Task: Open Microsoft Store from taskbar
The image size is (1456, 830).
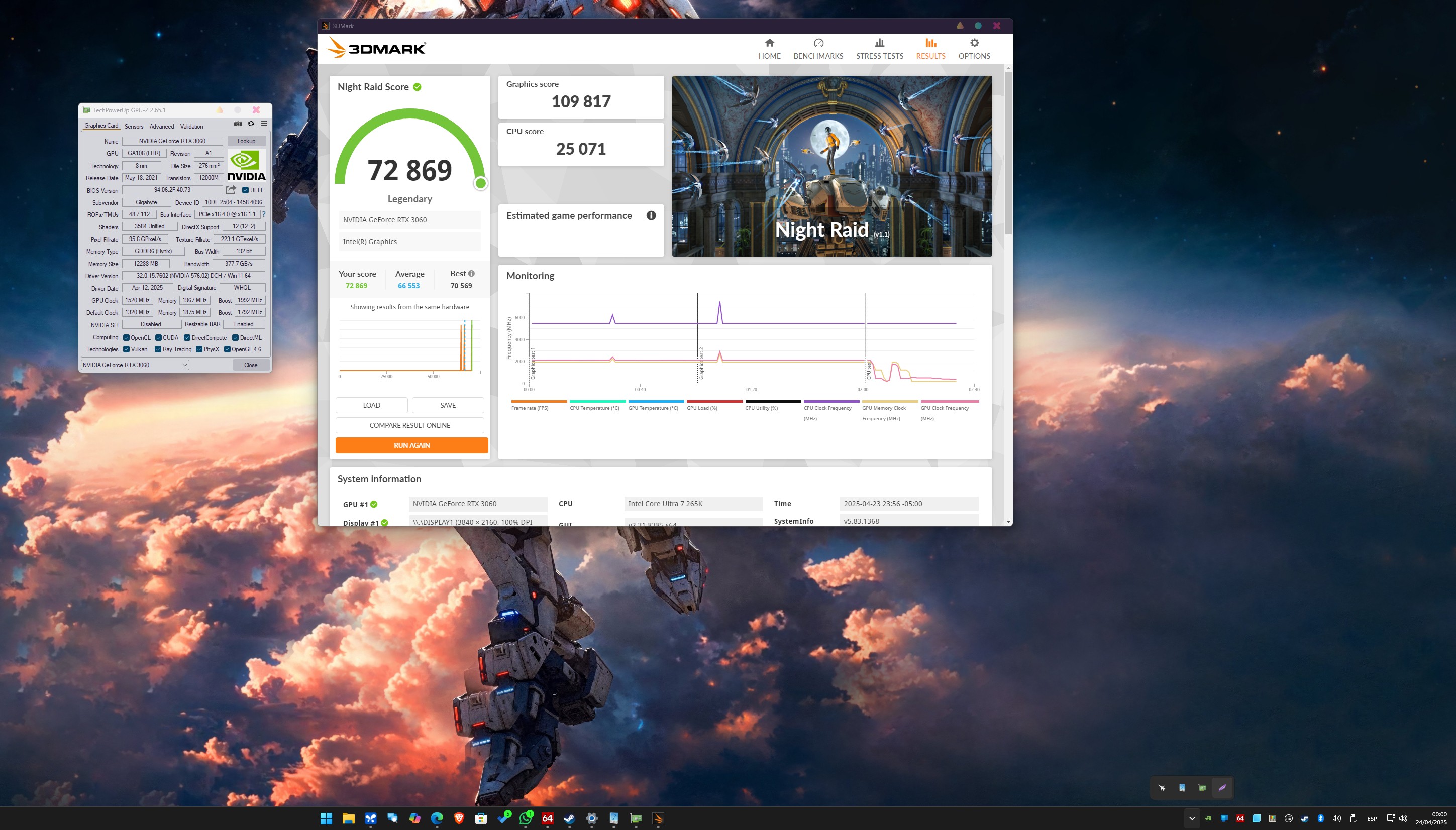Action: [x=481, y=818]
